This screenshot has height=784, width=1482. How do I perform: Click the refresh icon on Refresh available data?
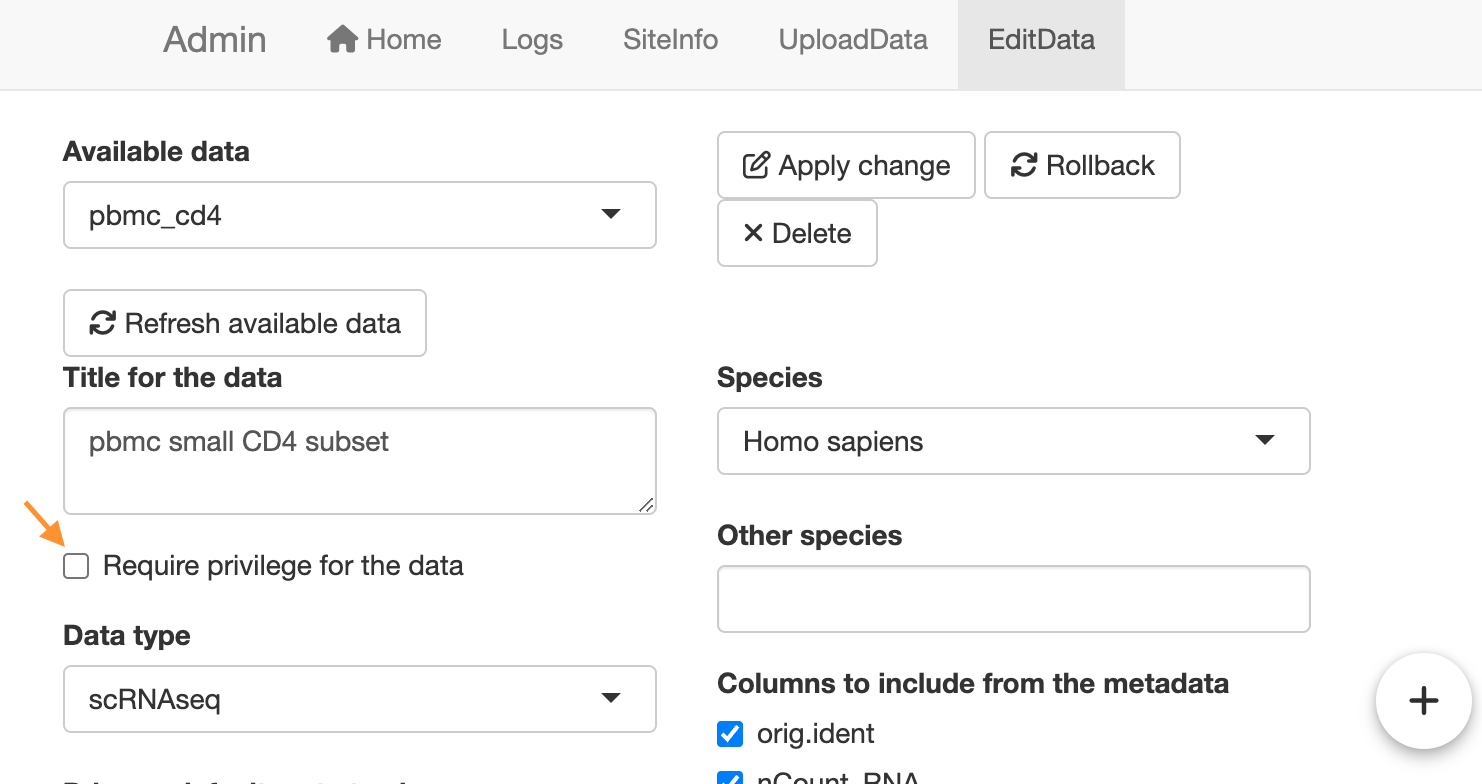100,323
